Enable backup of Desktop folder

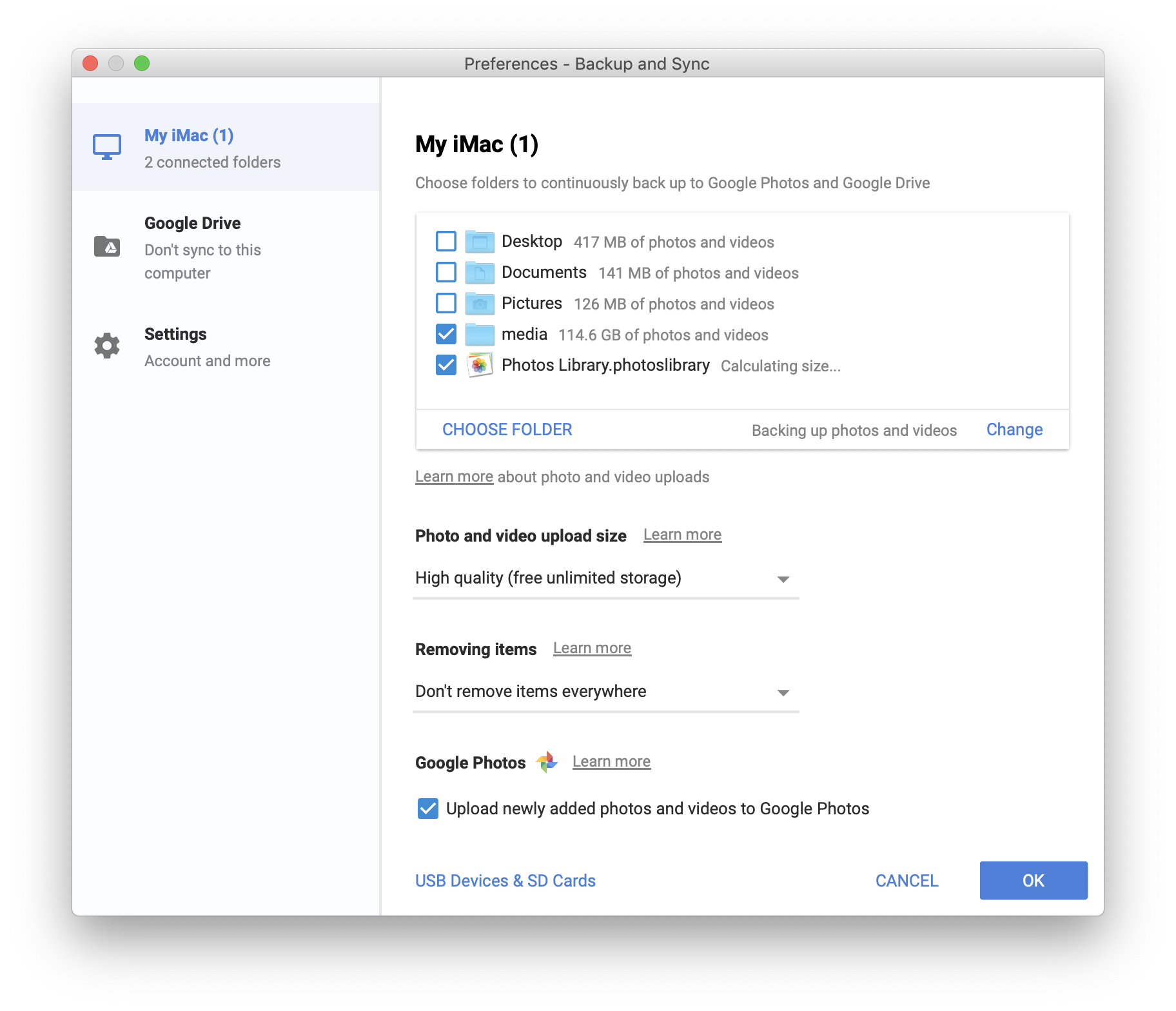pyautogui.click(x=446, y=241)
